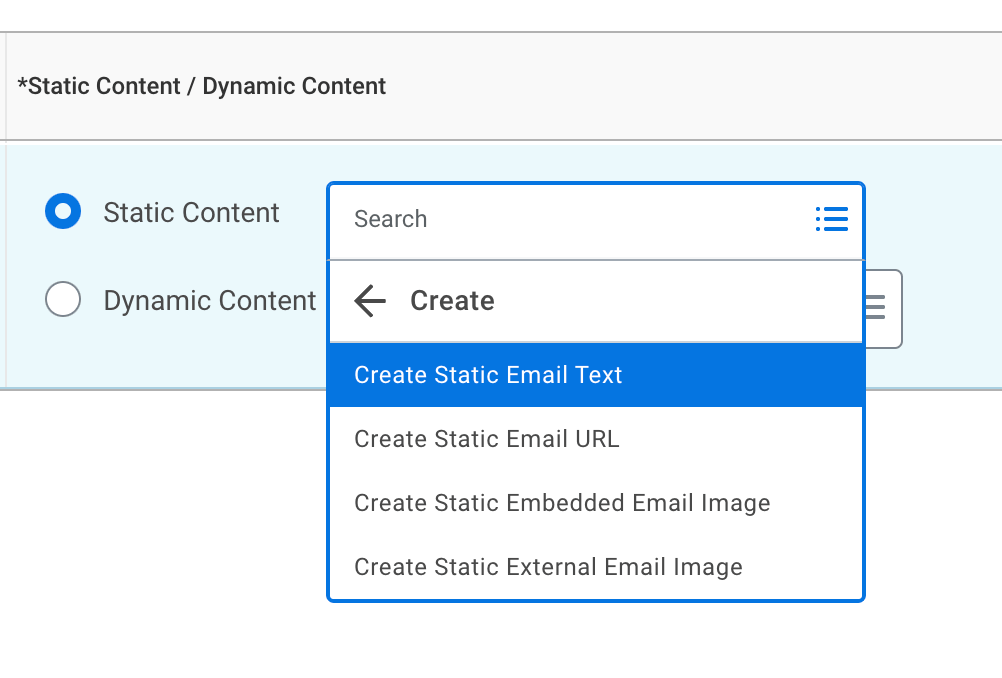The width and height of the screenshot is (1002, 678).
Task: Click the Create heading in the dropdown
Action: [x=452, y=301]
